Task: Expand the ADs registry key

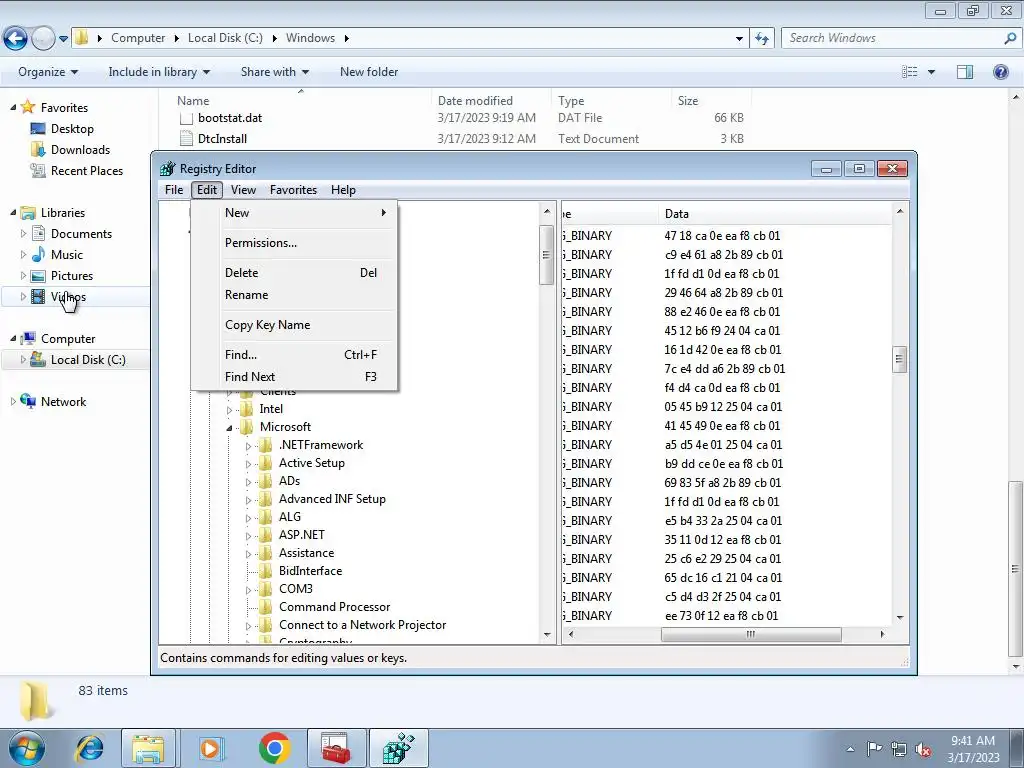Action: coord(248,482)
